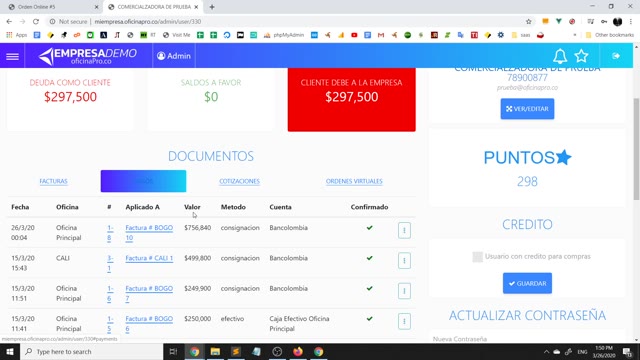Viewport: 640px width, 360px height.
Task: Open Factura # BOGO 6 link
Action: 149,324
